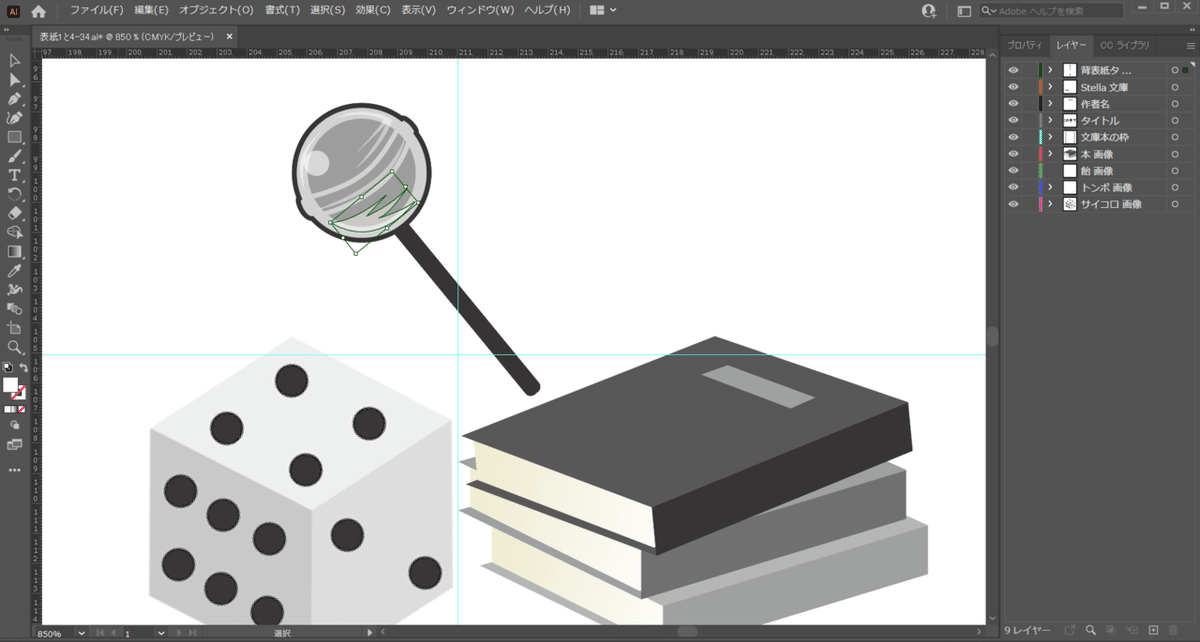Select the Selection tool arrow
The image size is (1200, 642).
pyautogui.click(x=14, y=61)
